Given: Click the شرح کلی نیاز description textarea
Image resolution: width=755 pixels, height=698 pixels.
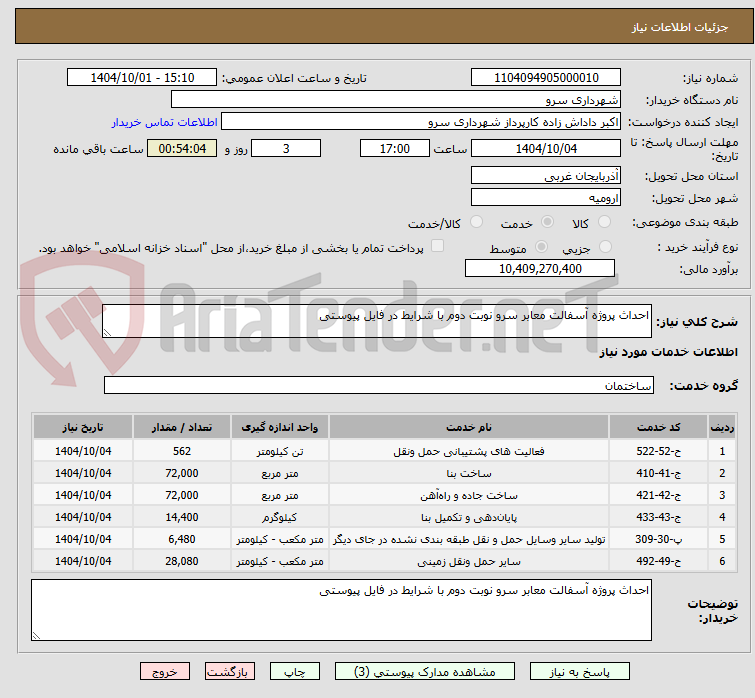Looking at the screenshot, I should pyautogui.click(x=377, y=321).
